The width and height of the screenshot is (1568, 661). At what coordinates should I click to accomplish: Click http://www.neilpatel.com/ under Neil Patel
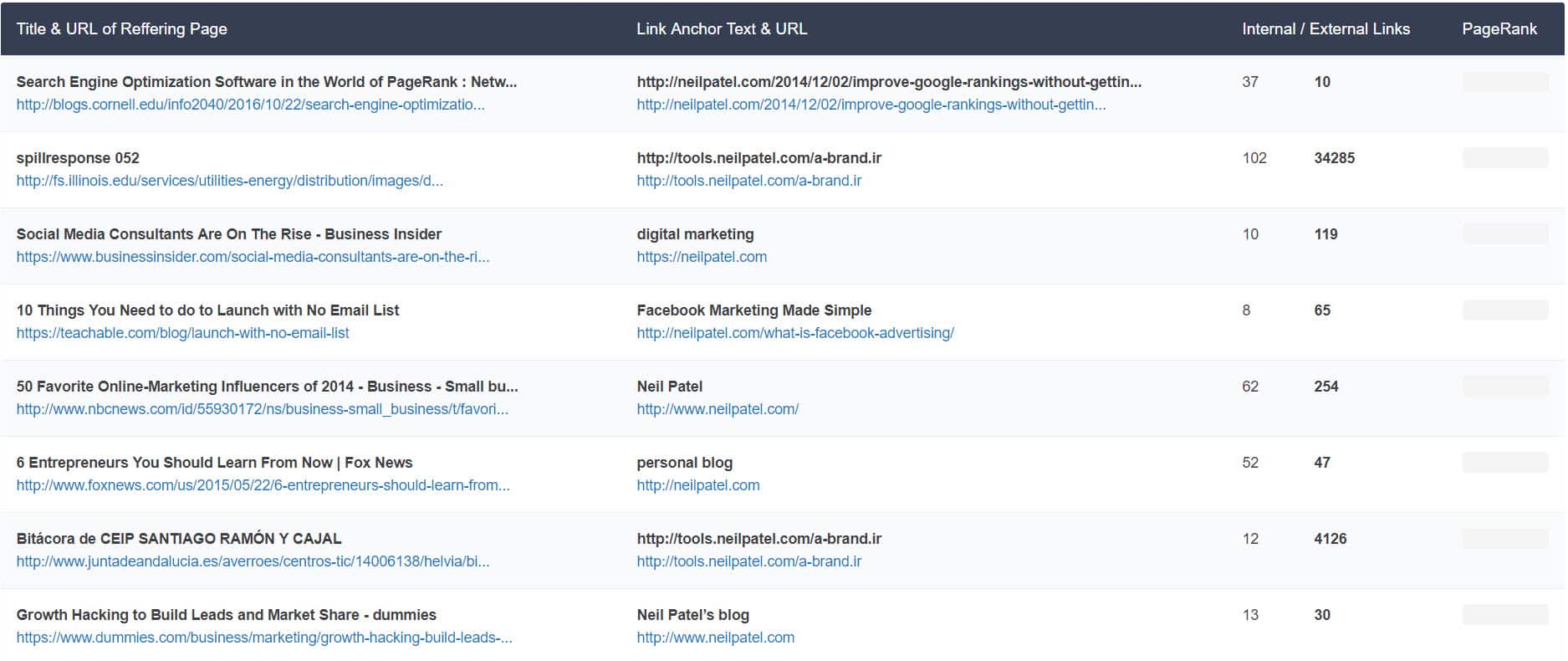(x=718, y=409)
